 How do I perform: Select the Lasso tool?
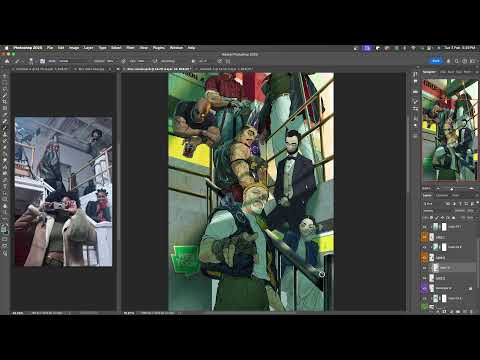tap(5, 89)
